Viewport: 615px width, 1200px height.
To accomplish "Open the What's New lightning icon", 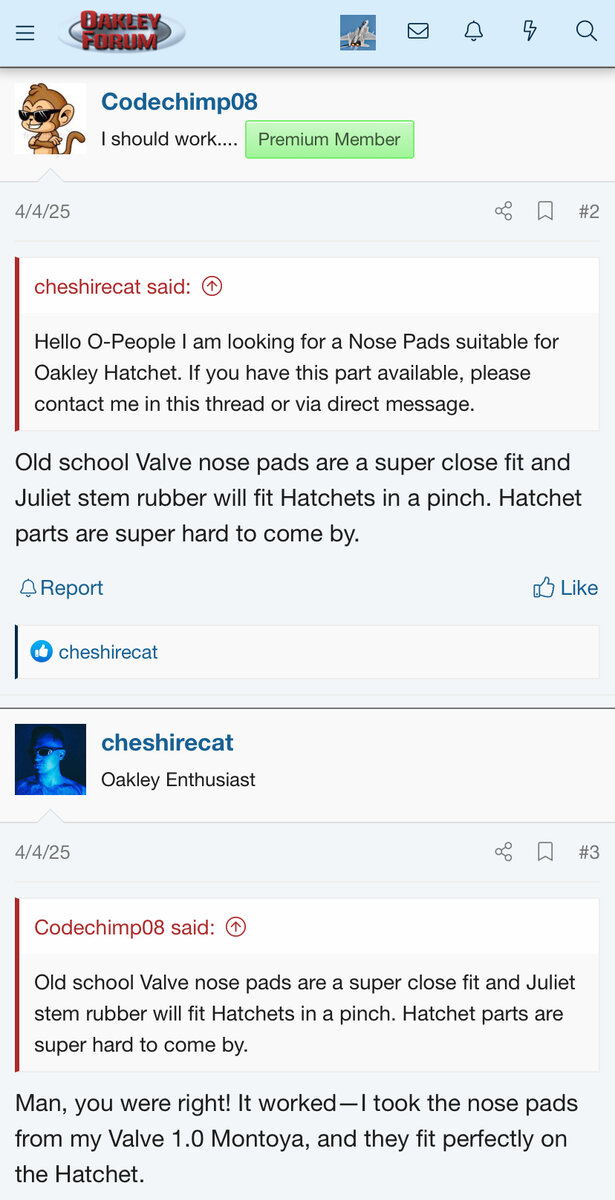I will click(530, 31).
